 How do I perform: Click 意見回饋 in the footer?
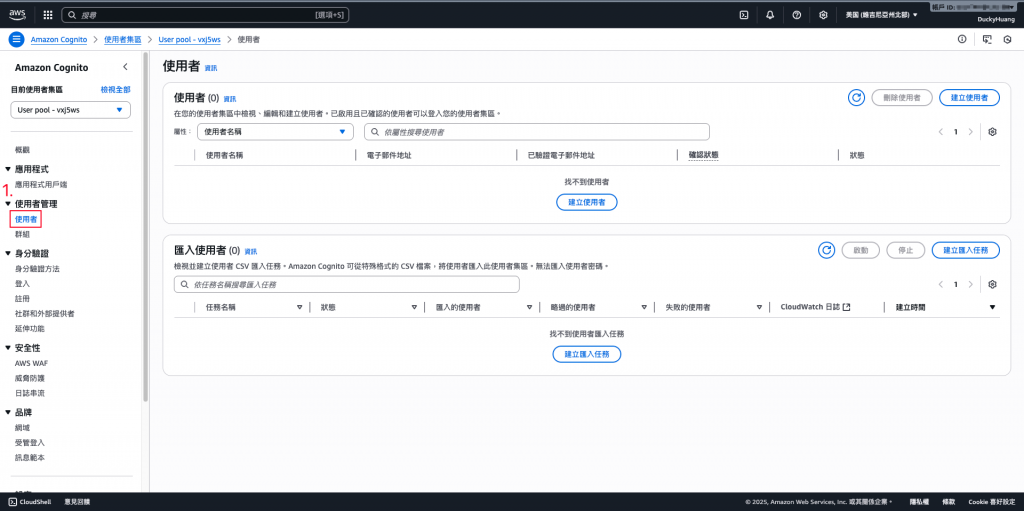point(77,502)
